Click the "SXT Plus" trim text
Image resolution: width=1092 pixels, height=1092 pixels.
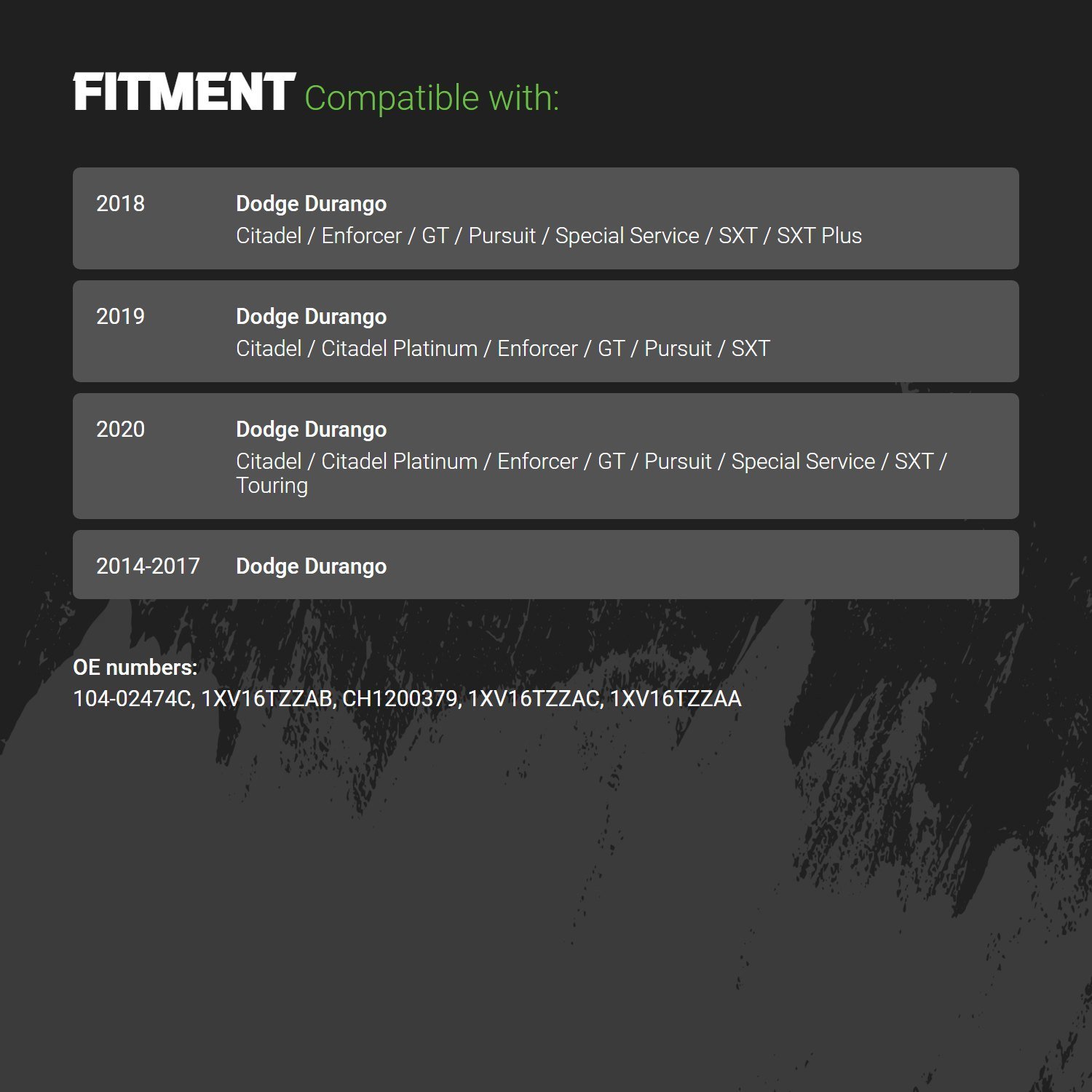(819, 236)
